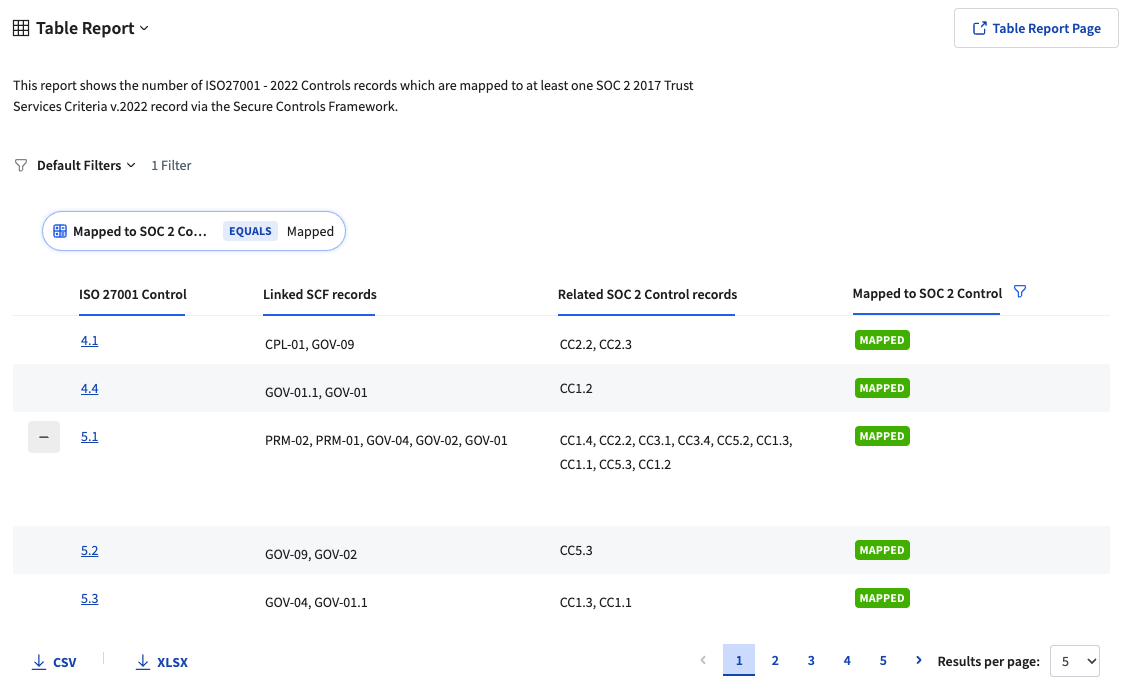
Task: Open ISO control 5.3 link
Action: click(89, 599)
